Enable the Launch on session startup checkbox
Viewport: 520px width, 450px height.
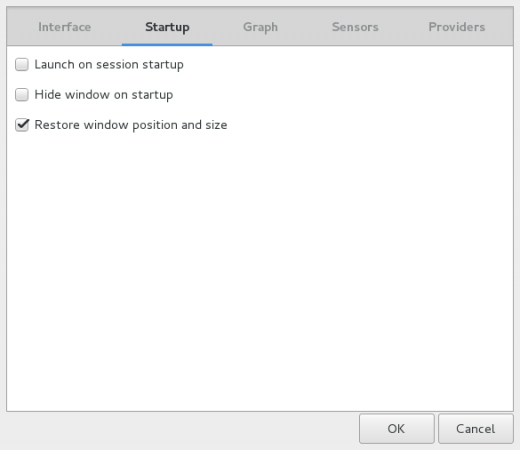point(22,64)
